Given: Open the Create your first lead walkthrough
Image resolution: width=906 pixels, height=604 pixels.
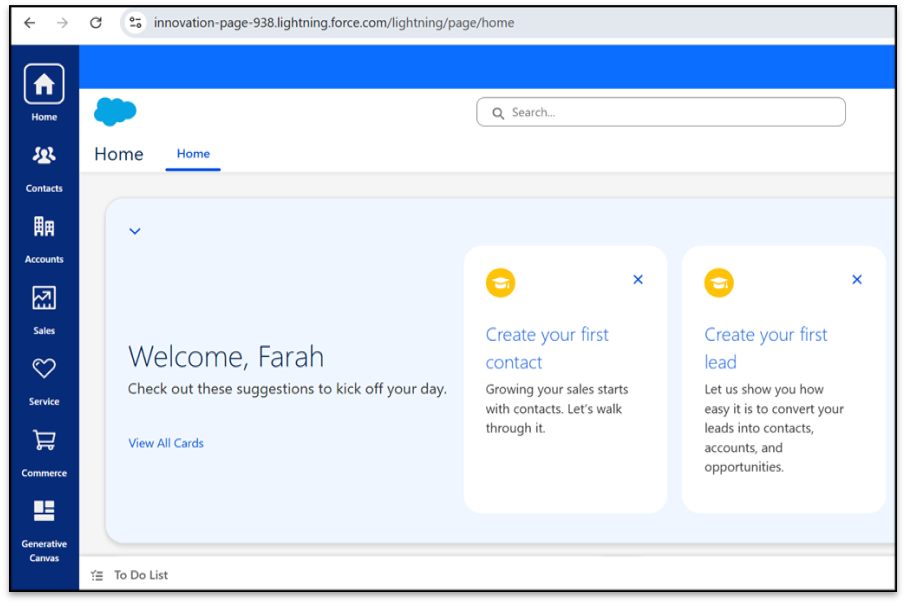Looking at the screenshot, I should point(766,348).
